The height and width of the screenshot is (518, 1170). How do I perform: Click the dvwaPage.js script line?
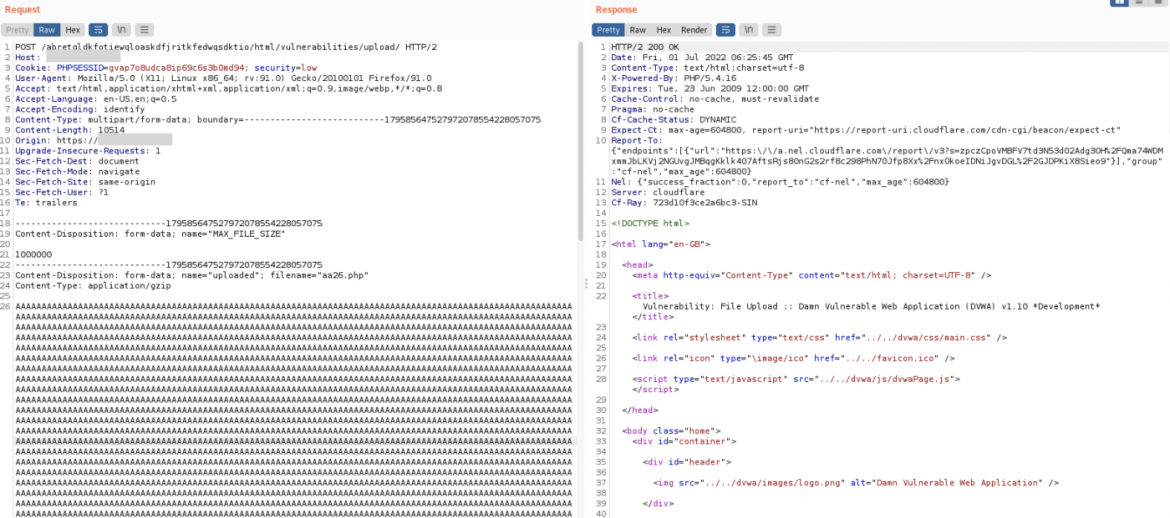tap(796, 379)
